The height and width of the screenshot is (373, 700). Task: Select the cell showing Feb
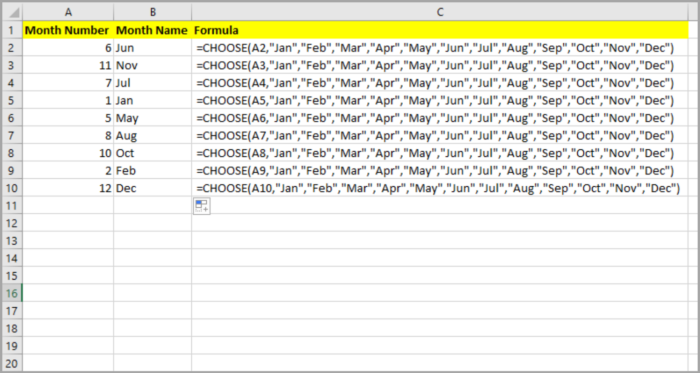[x=153, y=170]
